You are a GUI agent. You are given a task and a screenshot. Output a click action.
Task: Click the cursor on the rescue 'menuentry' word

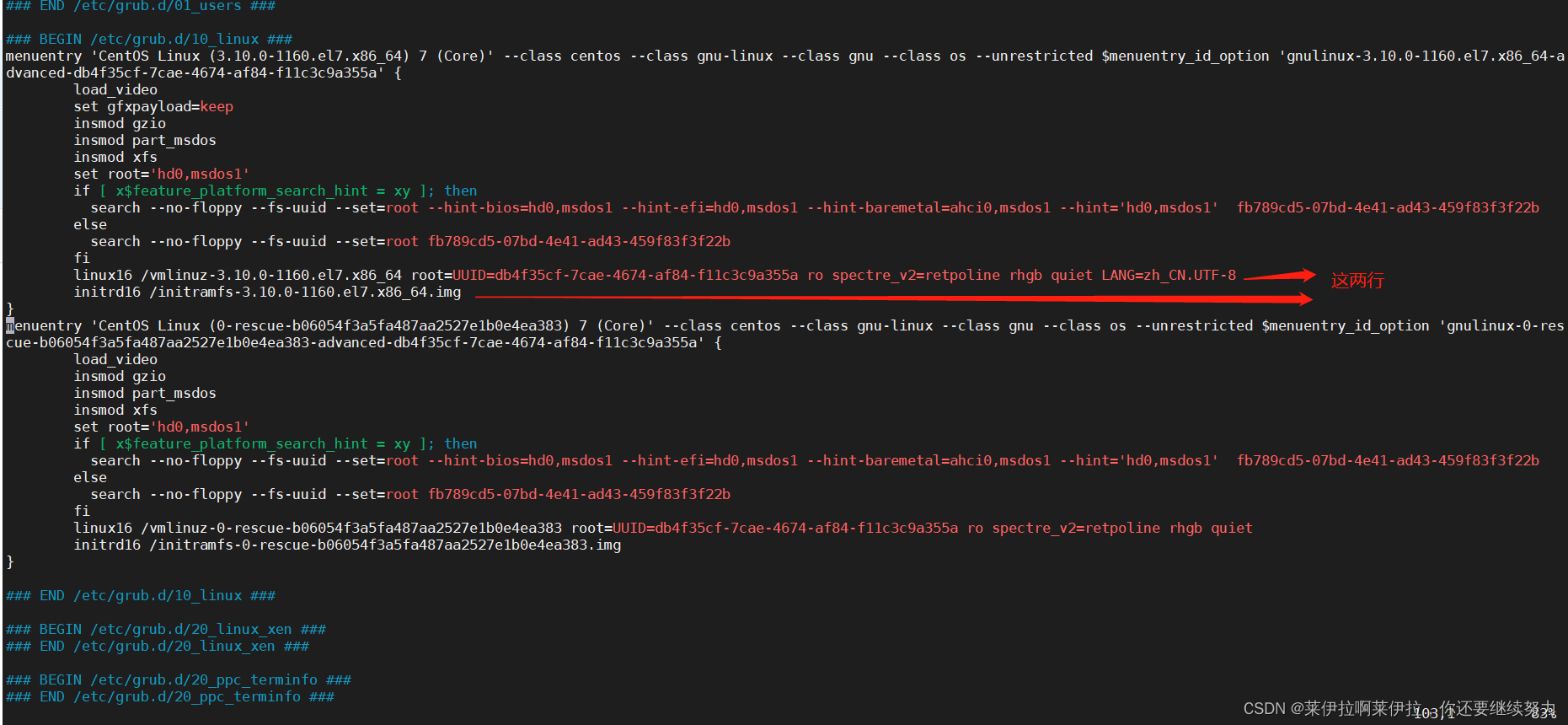10,325
